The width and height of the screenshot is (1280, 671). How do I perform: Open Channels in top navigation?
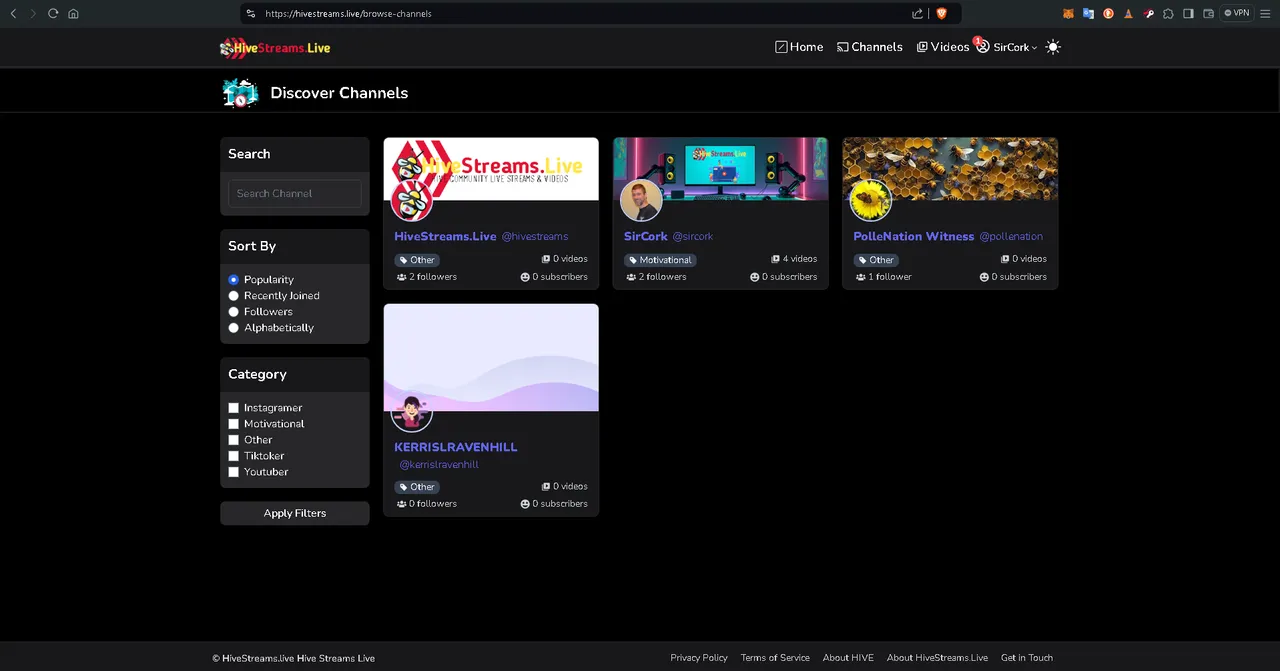click(870, 47)
